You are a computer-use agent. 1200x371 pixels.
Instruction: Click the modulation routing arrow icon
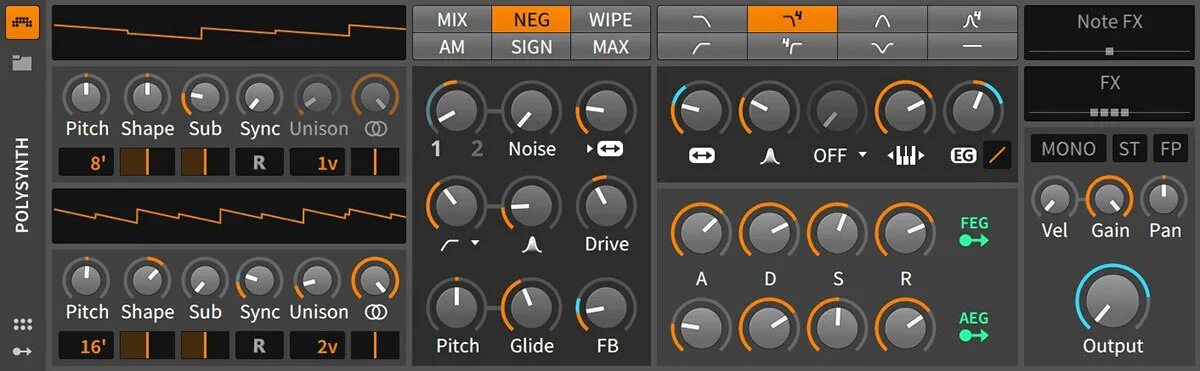point(23,351)
